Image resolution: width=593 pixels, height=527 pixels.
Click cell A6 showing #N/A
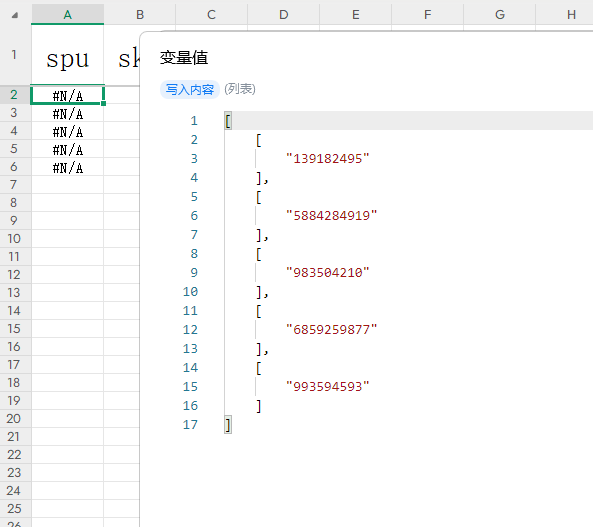[x=68, y=167]
